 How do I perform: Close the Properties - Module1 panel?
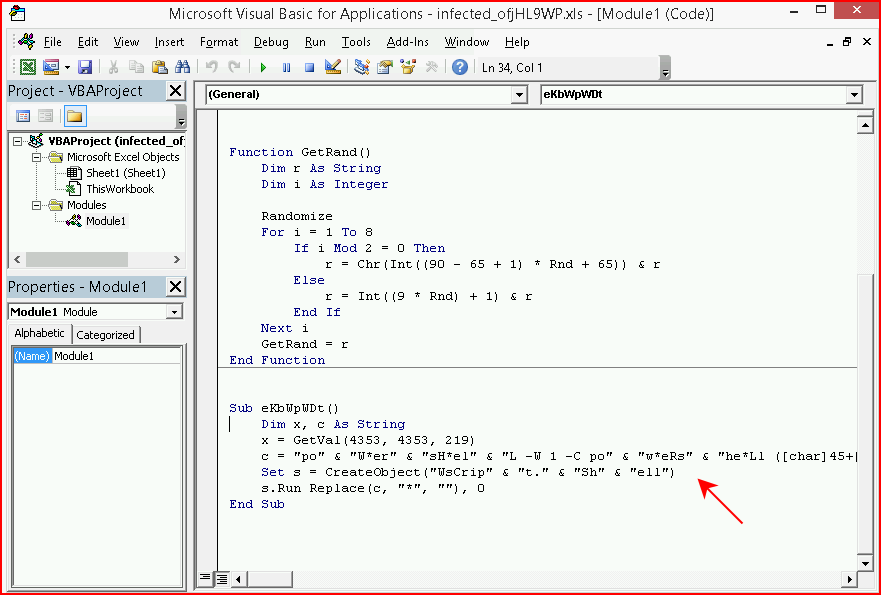coord(175,287)
